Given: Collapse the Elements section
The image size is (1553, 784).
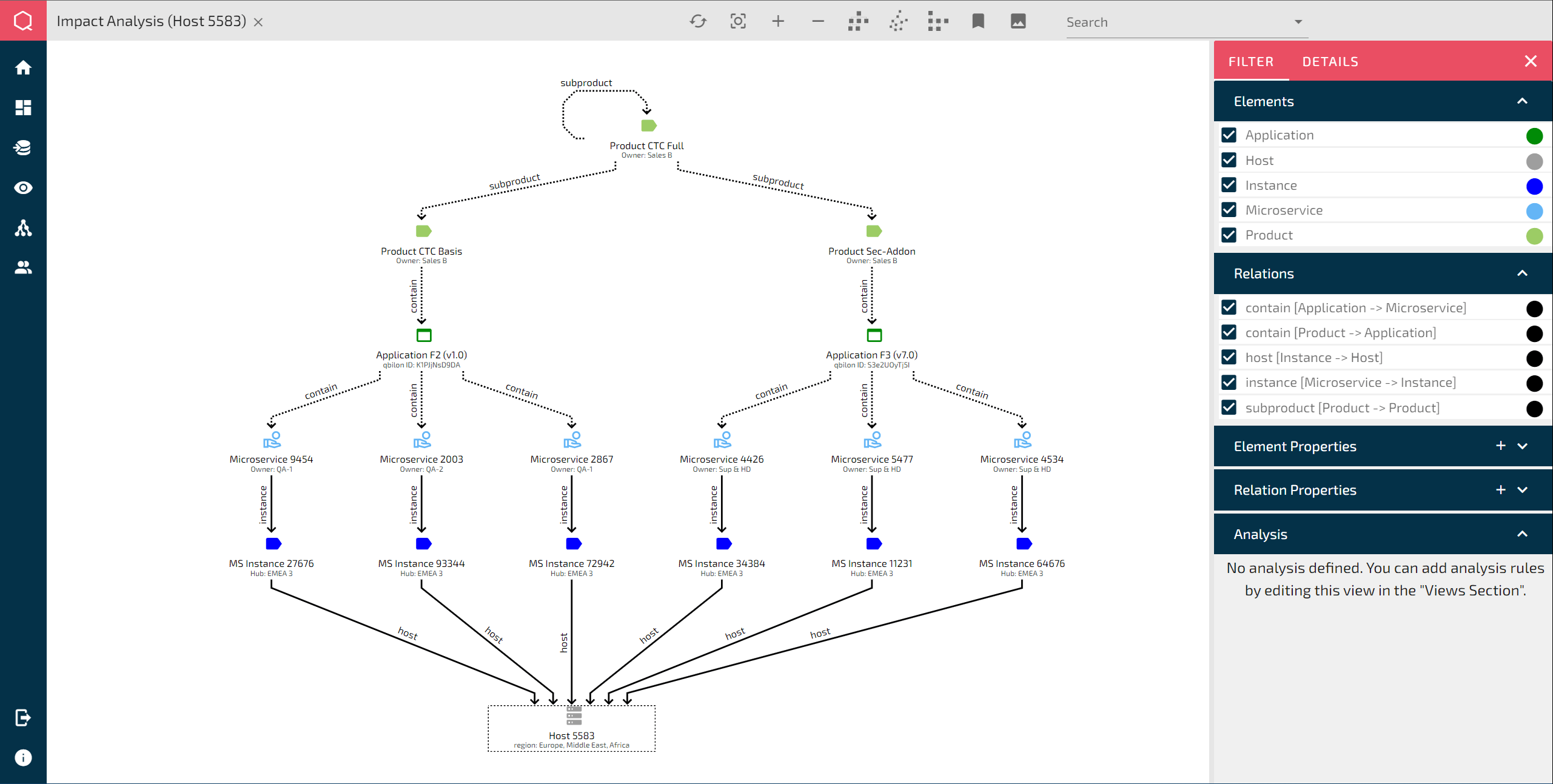Looking at the screenshot, I should point(1523,101).
